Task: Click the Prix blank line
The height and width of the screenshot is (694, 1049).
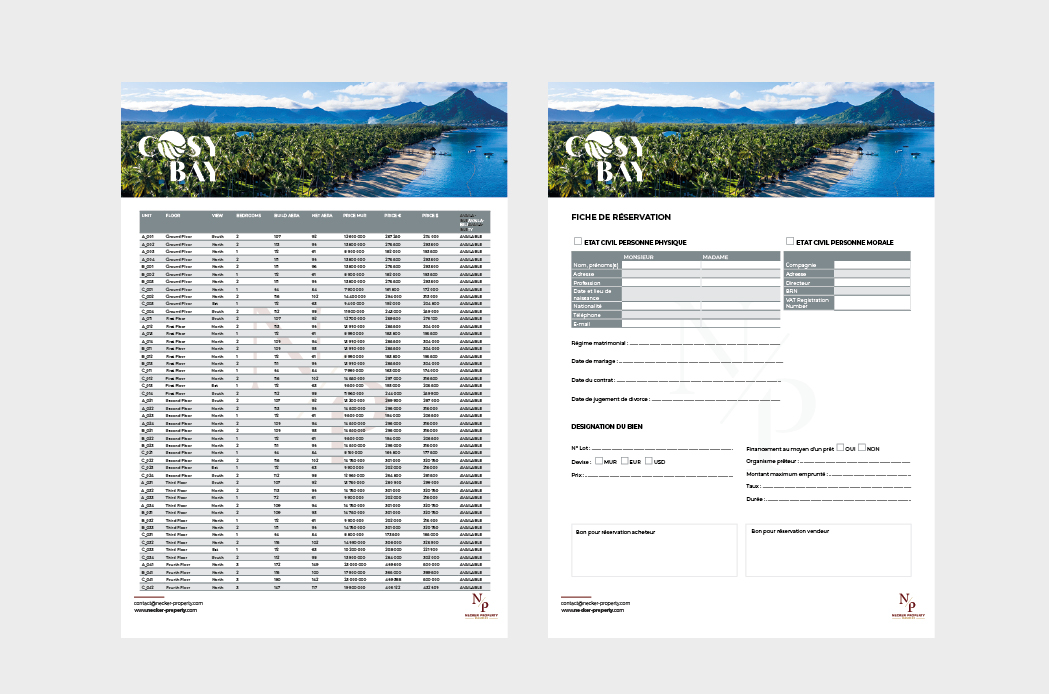Action: coord(660,476)
